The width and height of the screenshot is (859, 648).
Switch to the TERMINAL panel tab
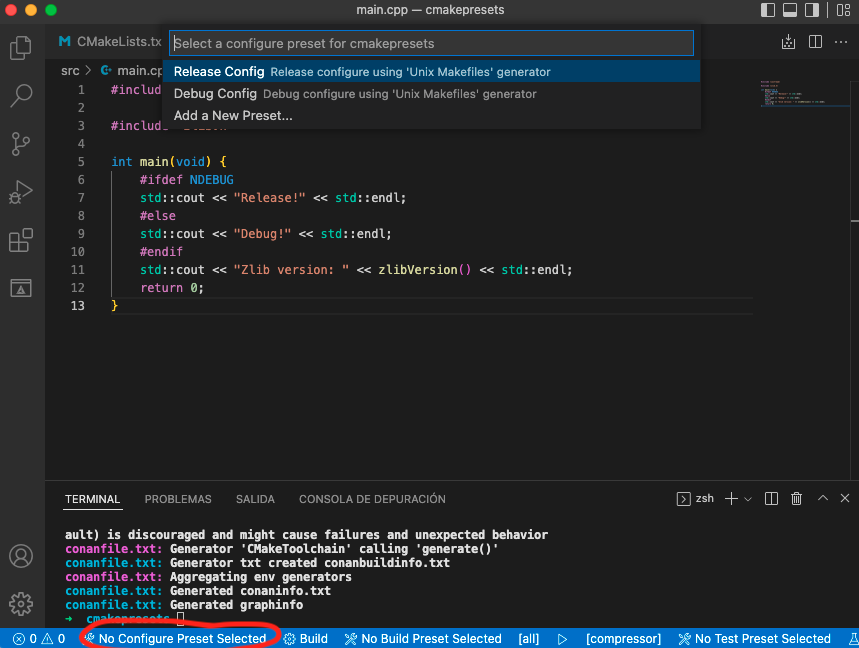[93, 499]
